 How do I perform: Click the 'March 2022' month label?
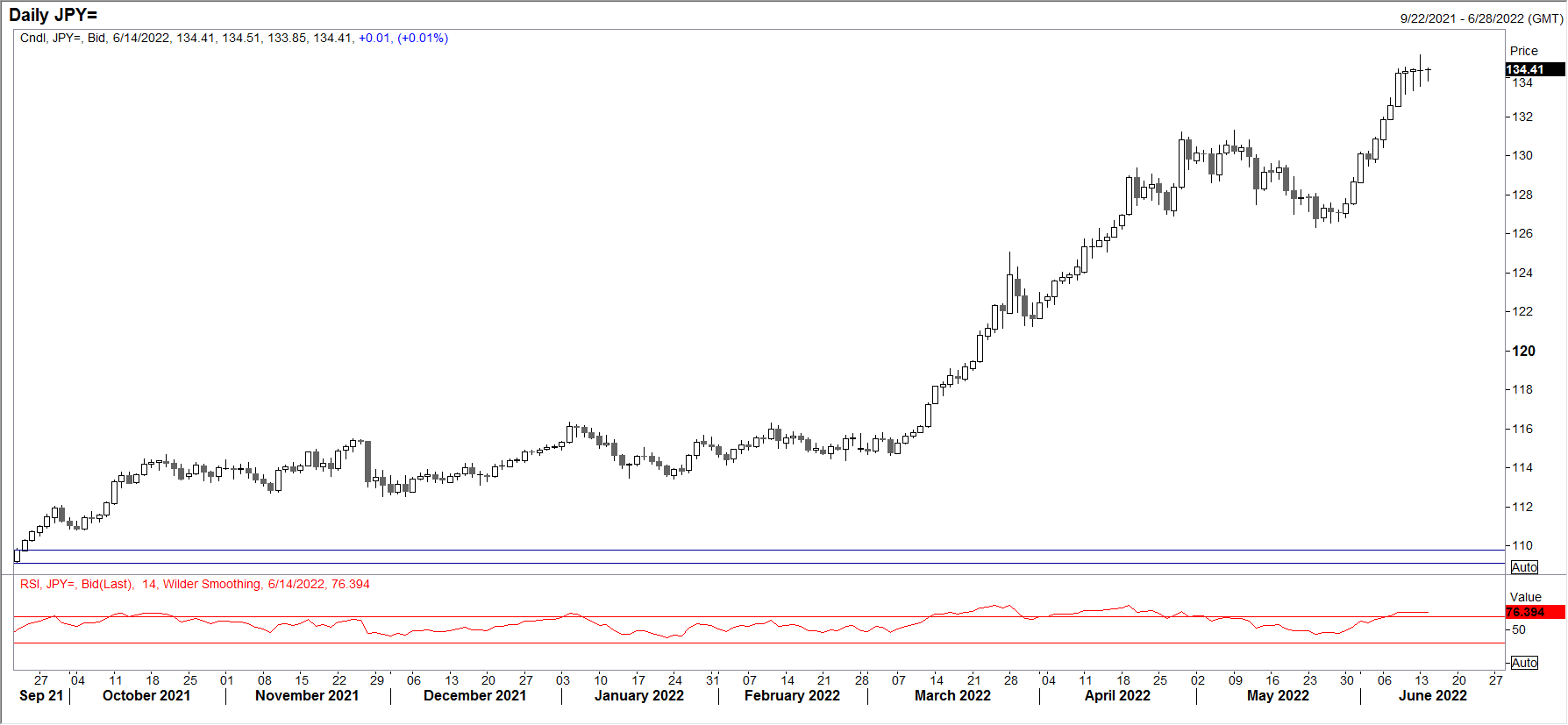coord(952,696)
